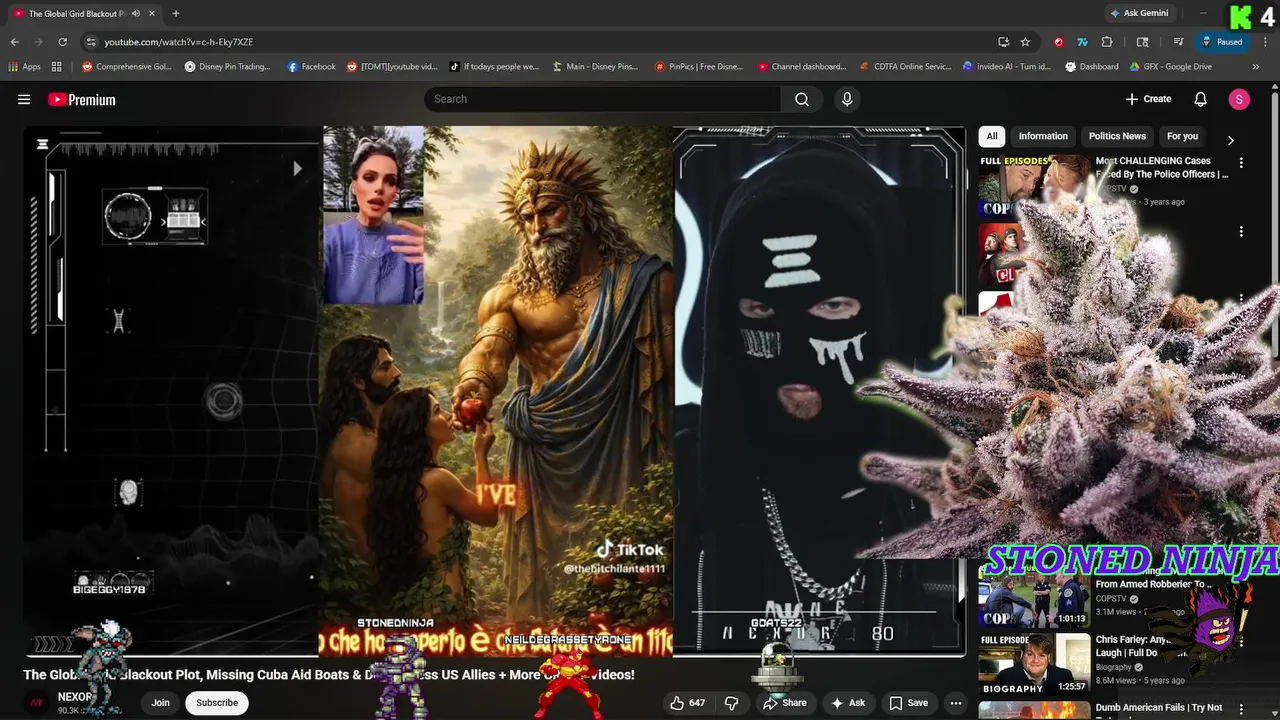Open the account avatar menu
The width and height of the screenshot is (1280, 720).
click(1239, 99)
